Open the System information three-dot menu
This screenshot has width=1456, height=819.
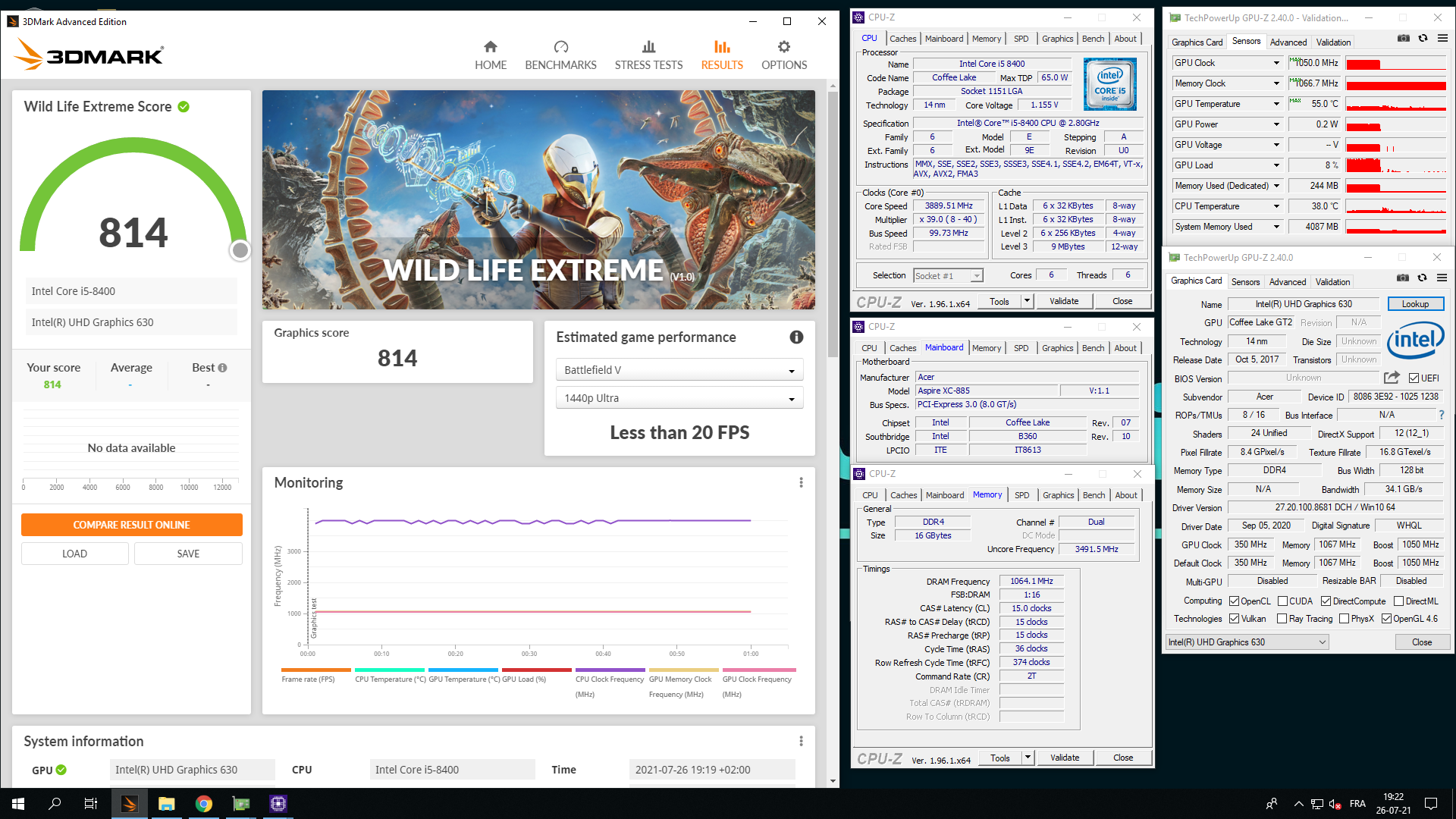point(801,741)
